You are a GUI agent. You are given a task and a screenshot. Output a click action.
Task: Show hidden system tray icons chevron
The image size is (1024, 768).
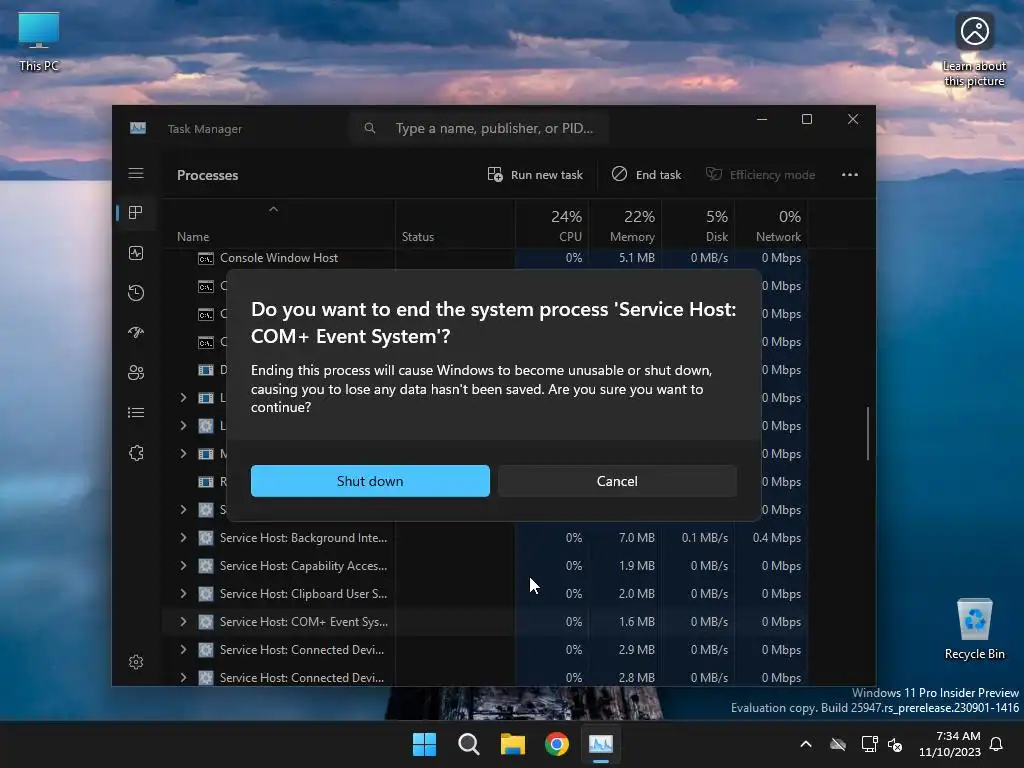[x=806, y=744]
